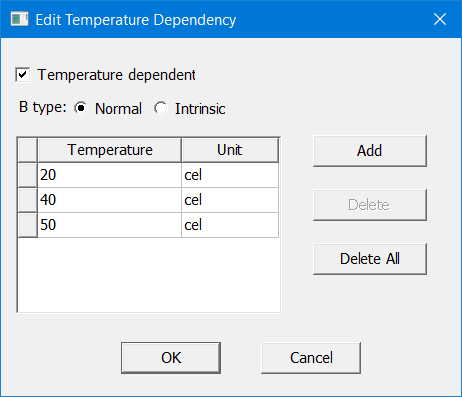Open the unit cell for the 40 row
462x397 pixels.
coord(230,200)
